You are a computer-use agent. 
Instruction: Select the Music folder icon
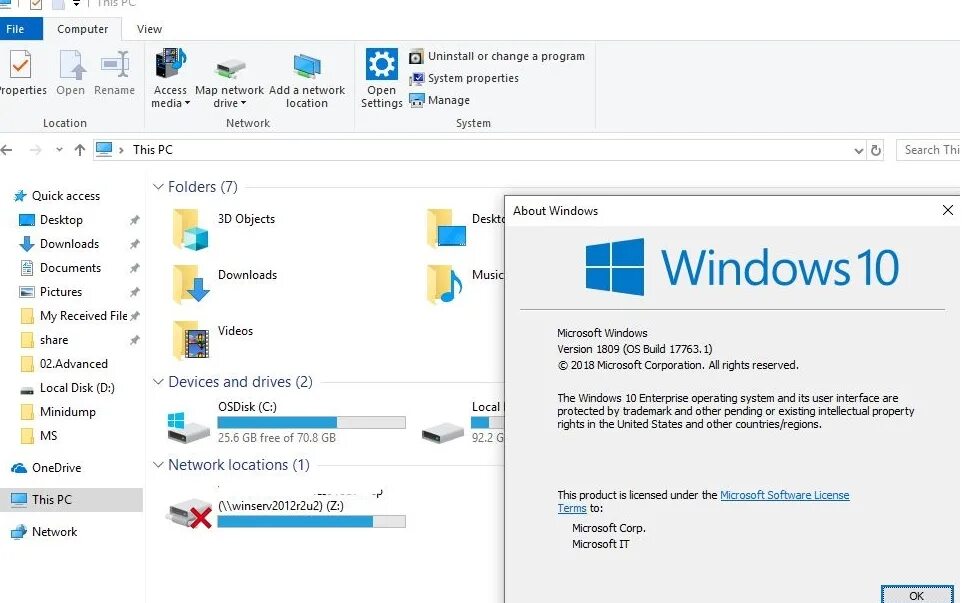[x=444, y=285]
